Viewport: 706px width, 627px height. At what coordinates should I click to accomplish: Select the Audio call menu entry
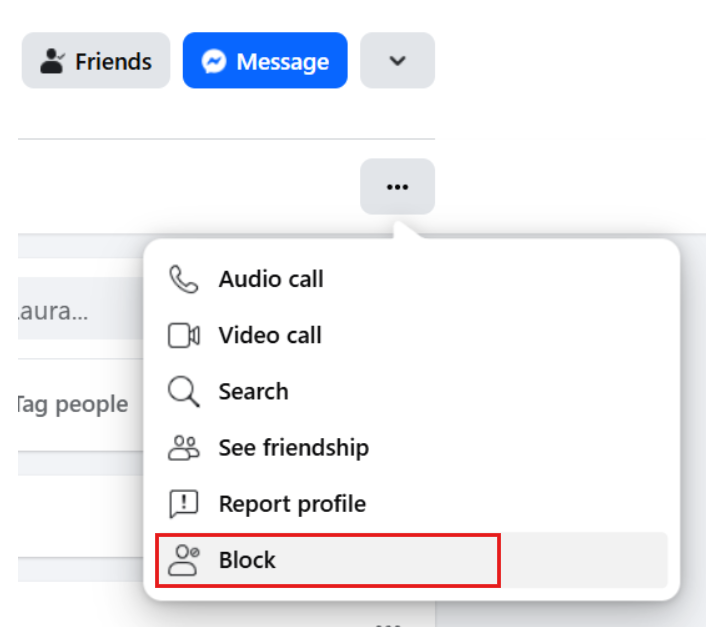271,279
